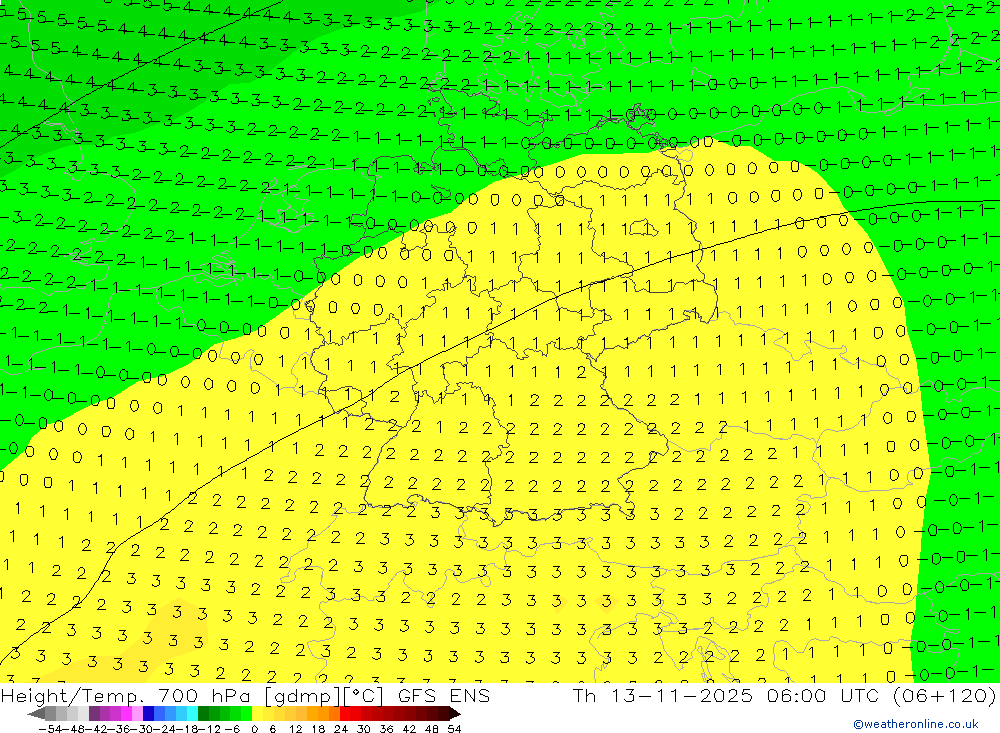Open the weatheronline.co.uk copyright link
Screen dimensions: 1000x733
(x=916, y=724)
